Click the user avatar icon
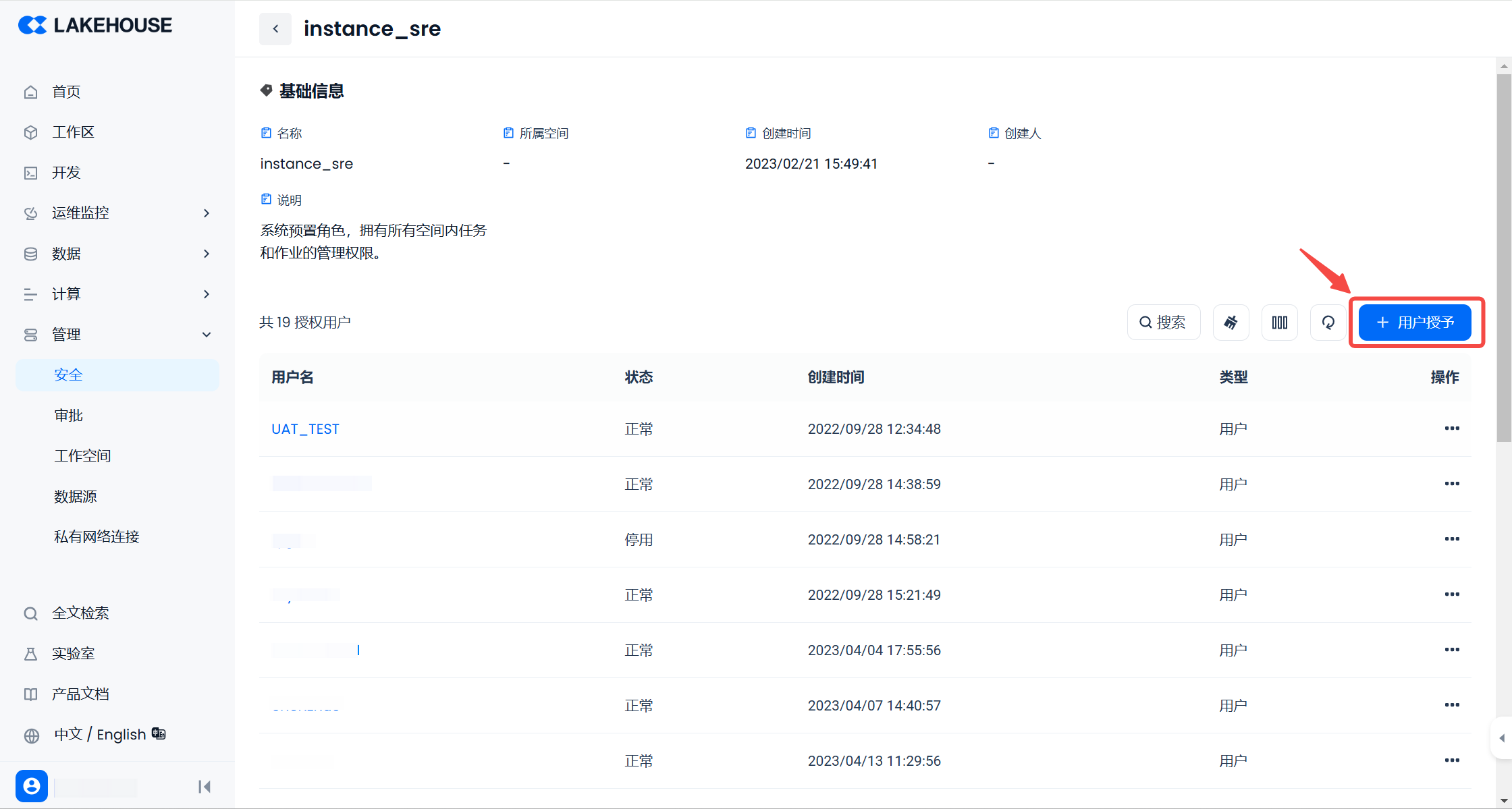 [x=32, y=786]
